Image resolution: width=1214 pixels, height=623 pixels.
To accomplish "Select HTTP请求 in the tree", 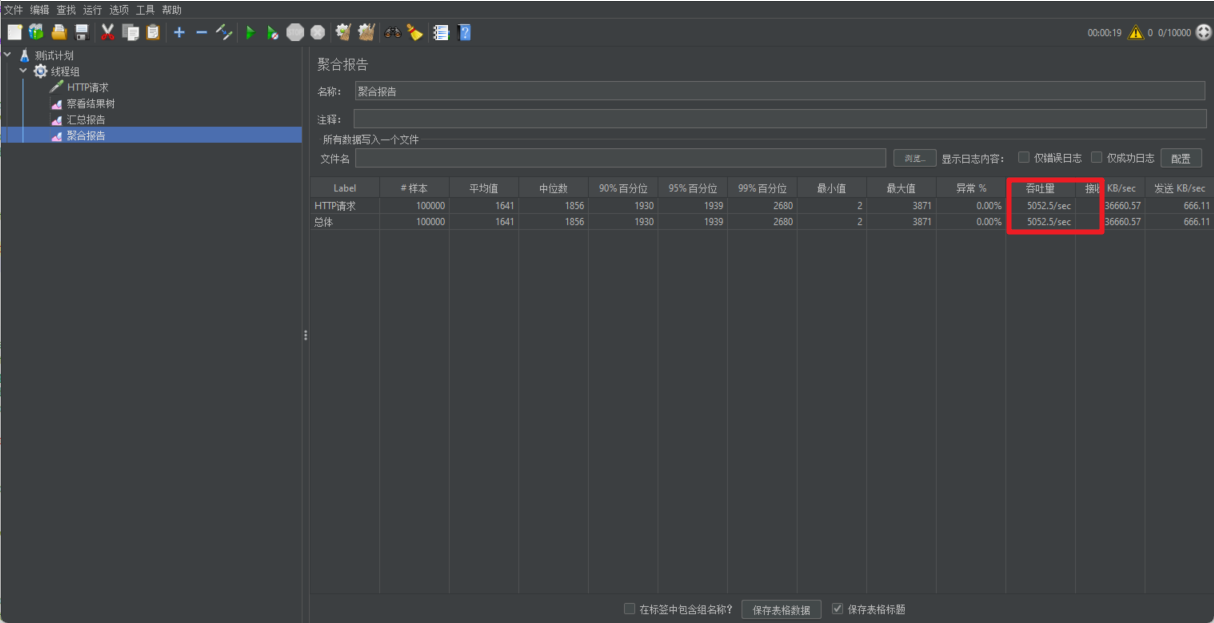I will [x=88, y=87].
